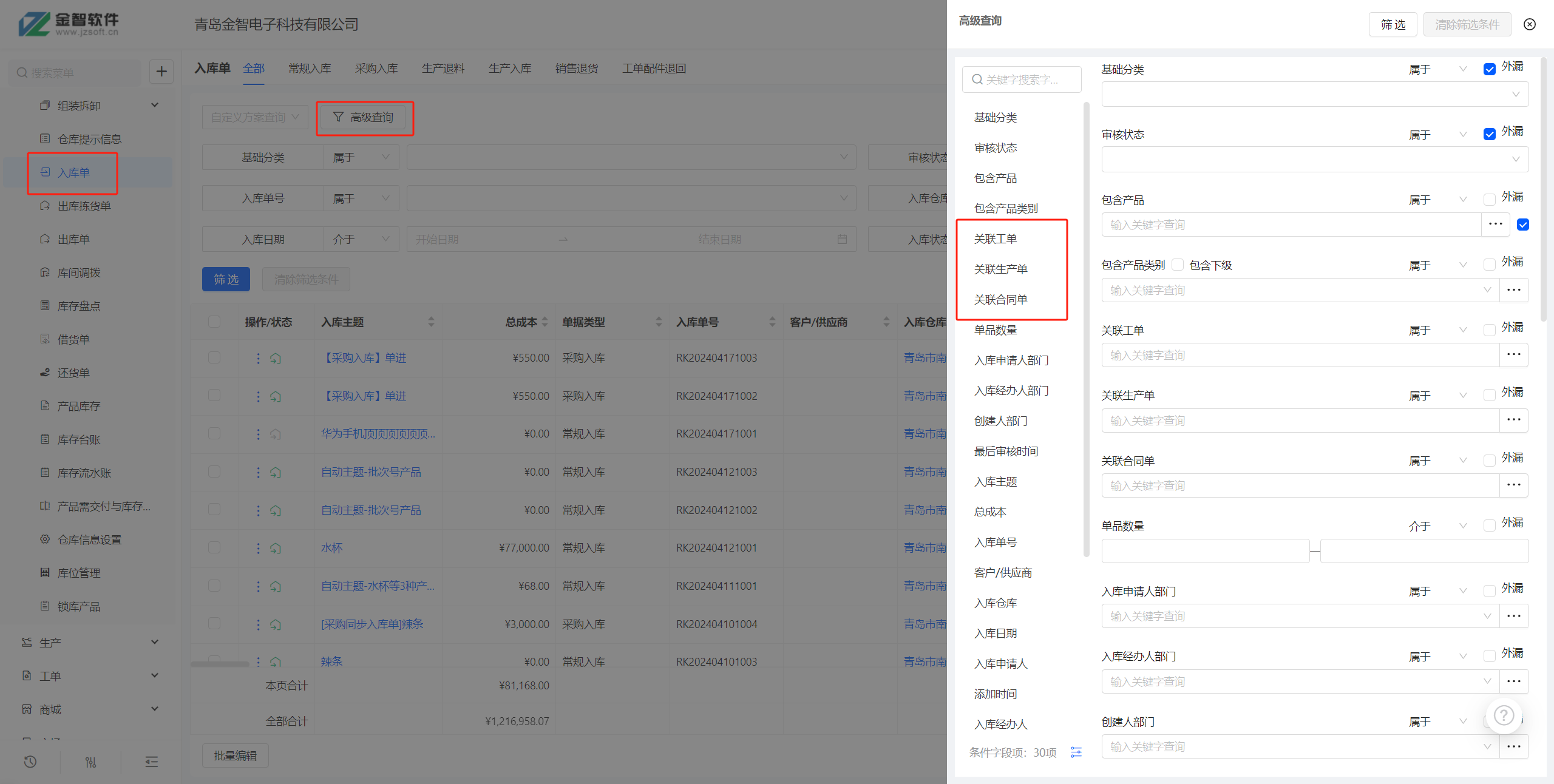Click the collapse menu icon at sidebar bottom
This screenshot has width=1554, height=784.
[151, 762]
